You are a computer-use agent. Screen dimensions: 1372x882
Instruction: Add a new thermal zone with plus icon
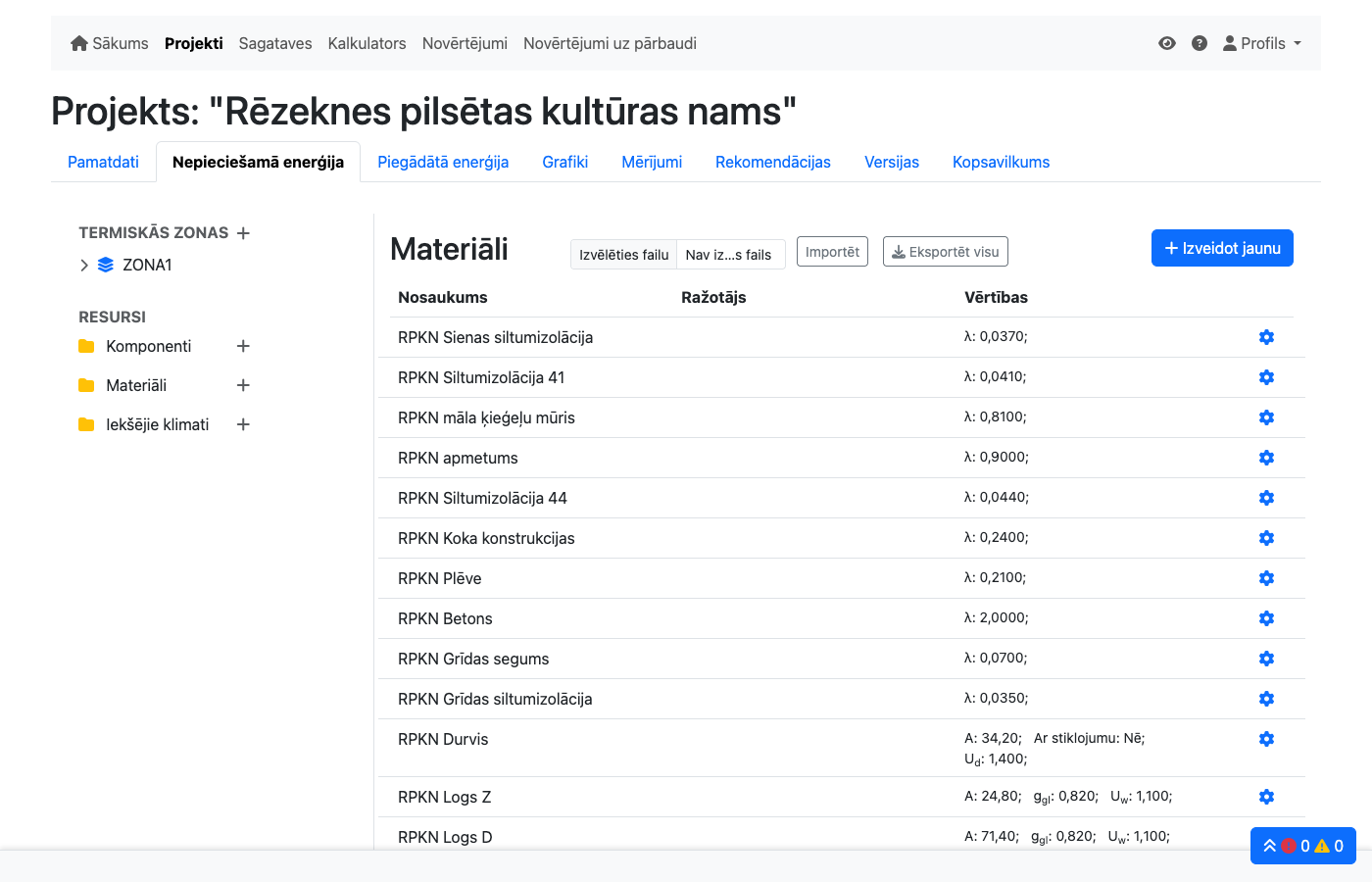(243, 233)
